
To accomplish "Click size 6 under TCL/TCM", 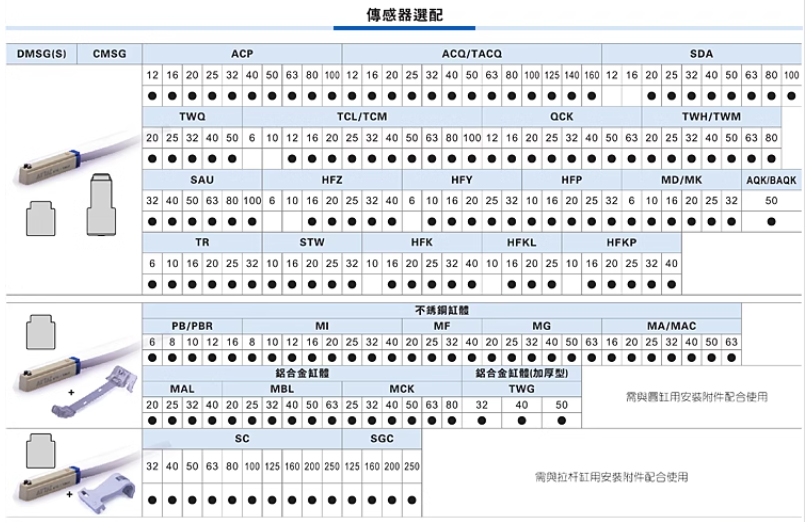I will [x=252, y=138].
